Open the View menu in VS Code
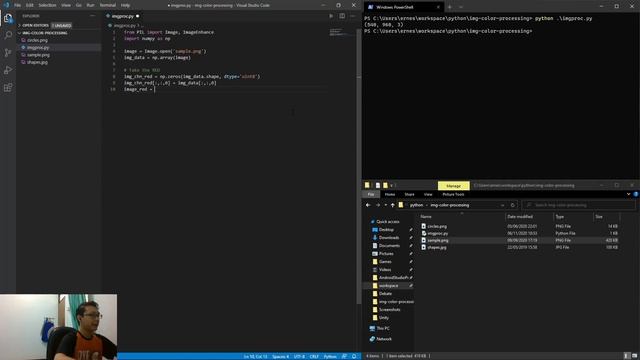This screenshot has width=640, height=360. click(x=66, y=5)
